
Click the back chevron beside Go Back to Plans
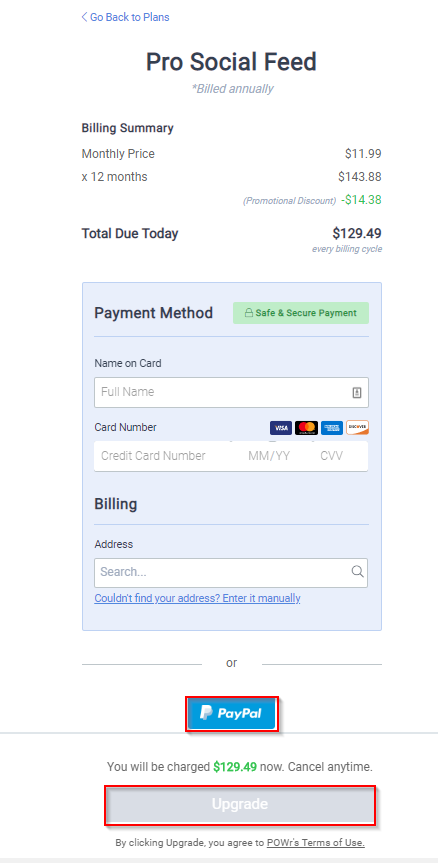click(x=84, y=17)
